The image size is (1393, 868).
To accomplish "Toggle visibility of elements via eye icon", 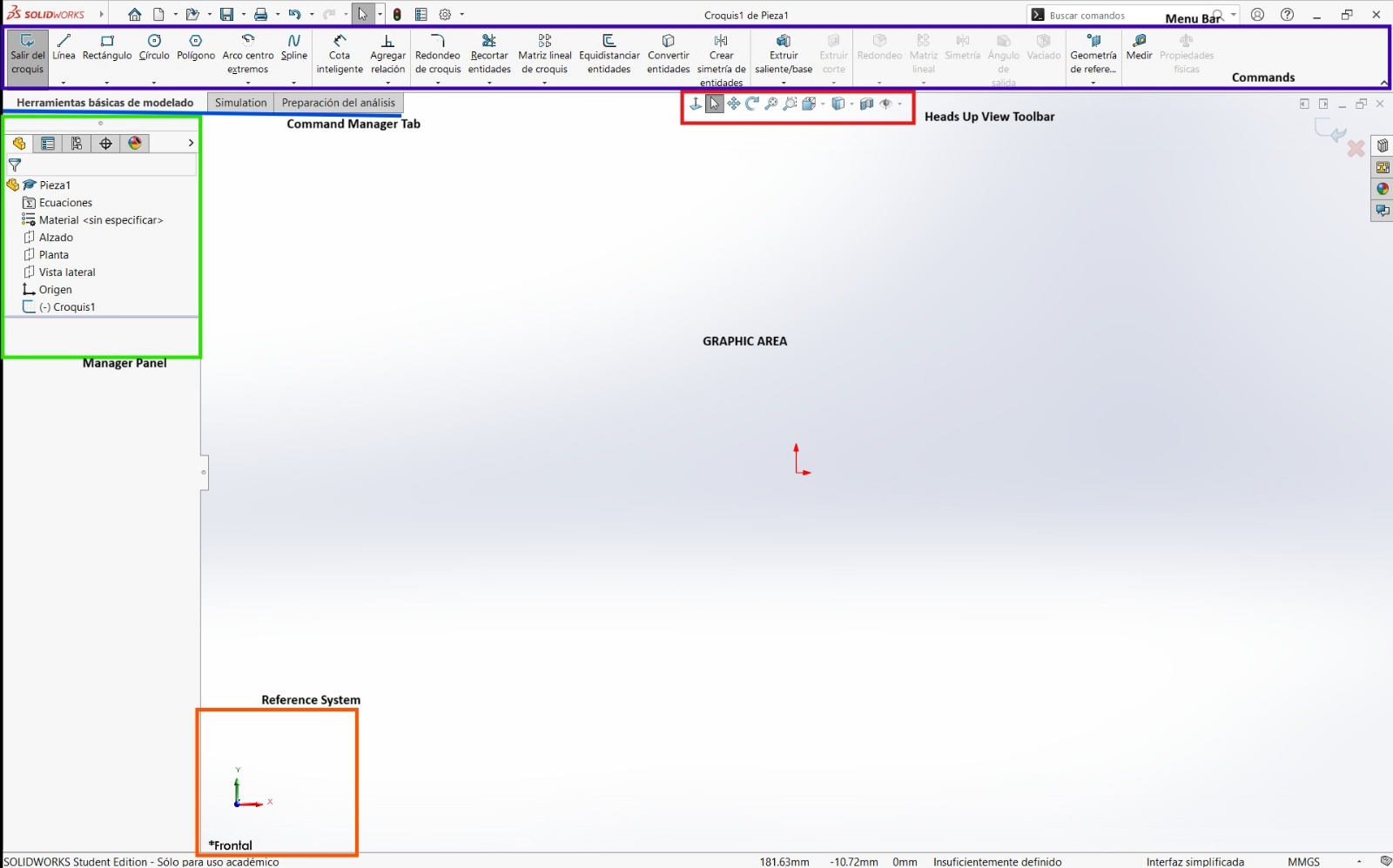I will 886,104.
